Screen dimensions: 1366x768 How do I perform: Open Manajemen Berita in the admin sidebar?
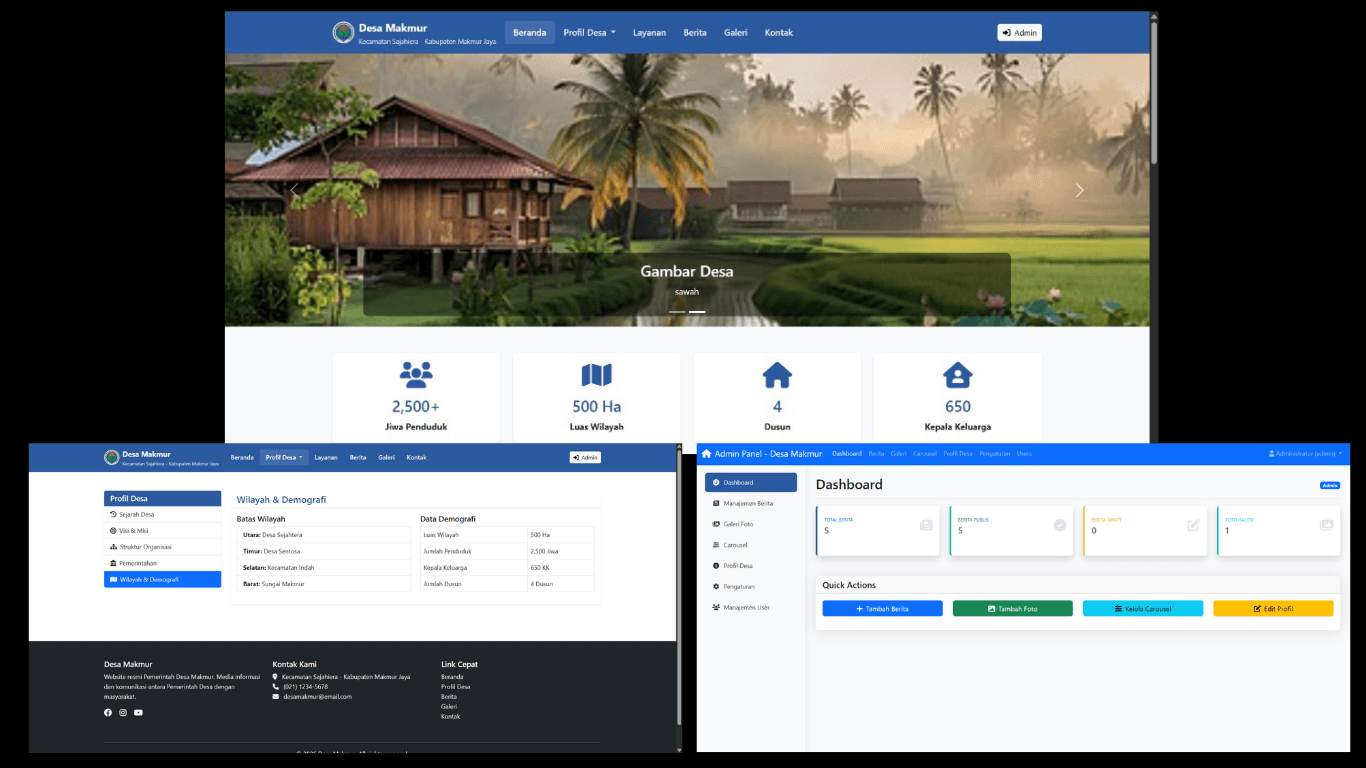point(751,504)
